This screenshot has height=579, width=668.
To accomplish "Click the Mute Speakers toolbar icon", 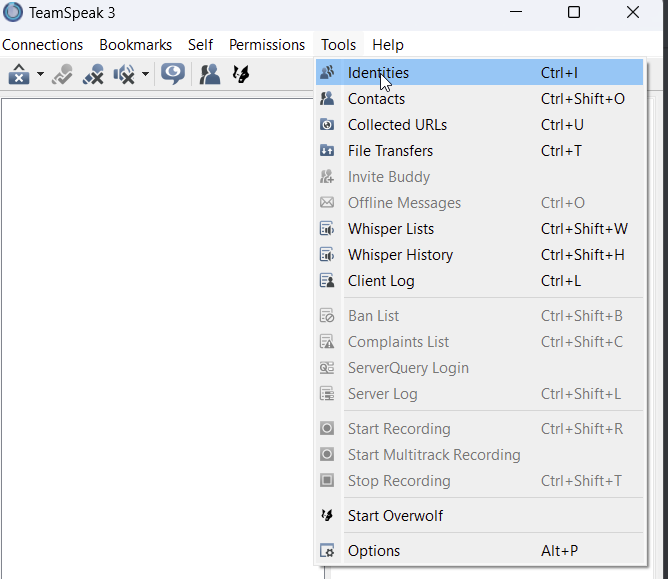I will click(125, 74).
